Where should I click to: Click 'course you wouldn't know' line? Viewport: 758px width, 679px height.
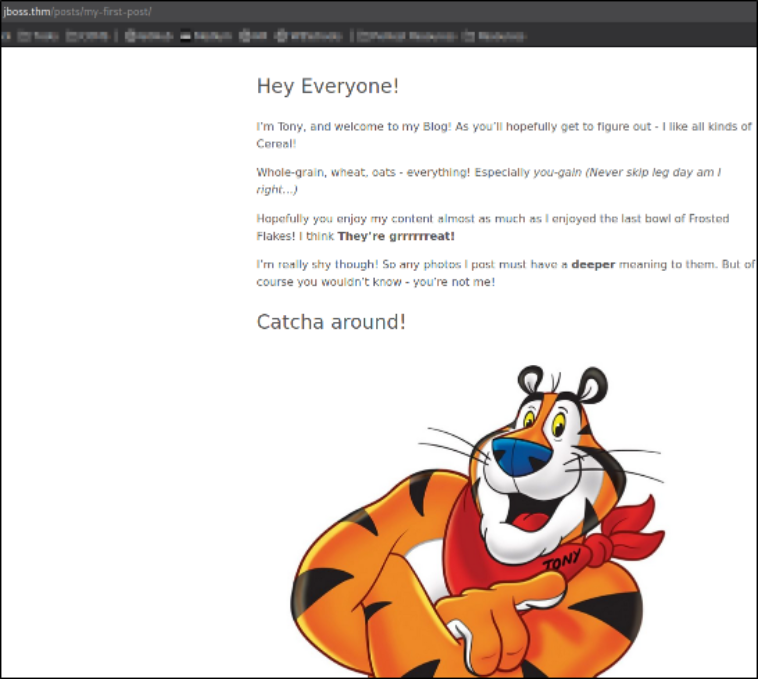click(x=376, y=282)
